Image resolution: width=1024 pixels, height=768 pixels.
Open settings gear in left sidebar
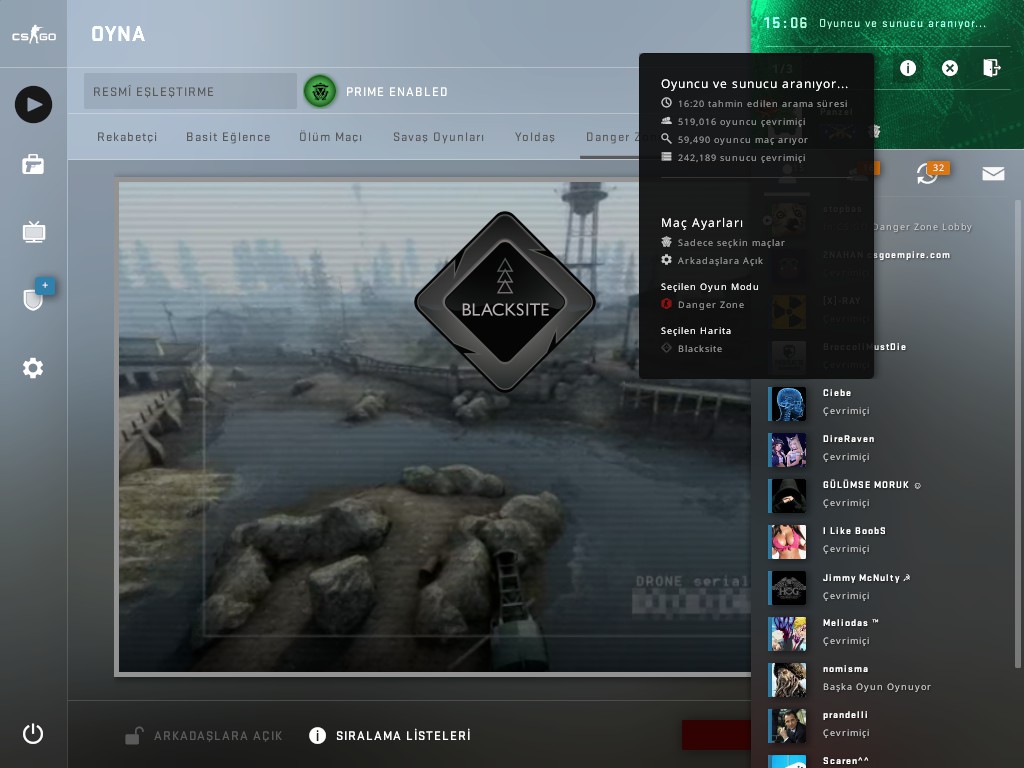(x=33, y=368)
